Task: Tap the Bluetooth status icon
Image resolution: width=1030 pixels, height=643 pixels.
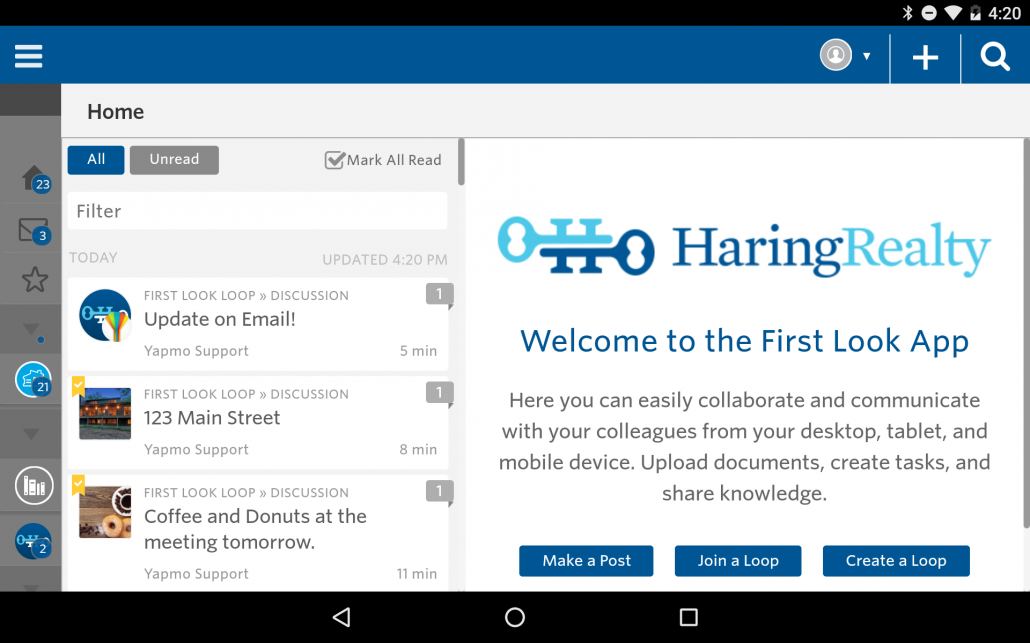Action: point(908,12)
